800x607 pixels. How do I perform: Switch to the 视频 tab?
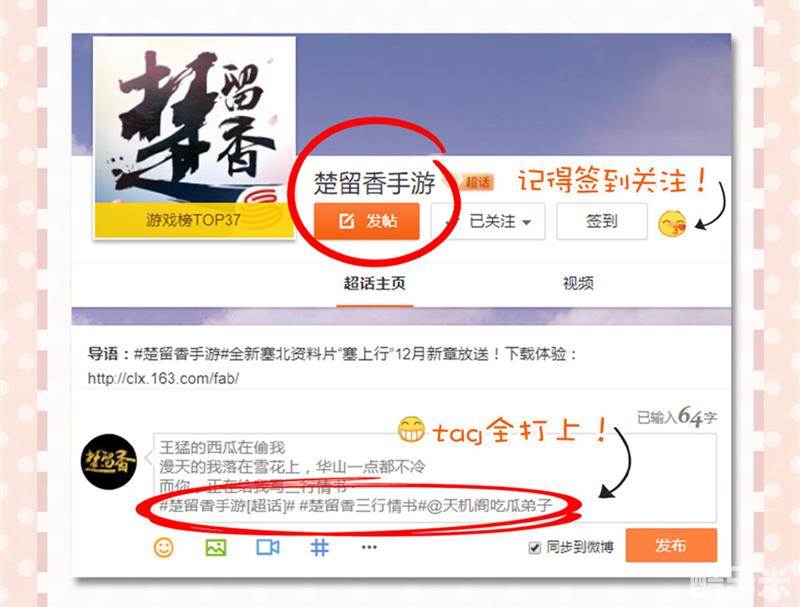point(578,284)
